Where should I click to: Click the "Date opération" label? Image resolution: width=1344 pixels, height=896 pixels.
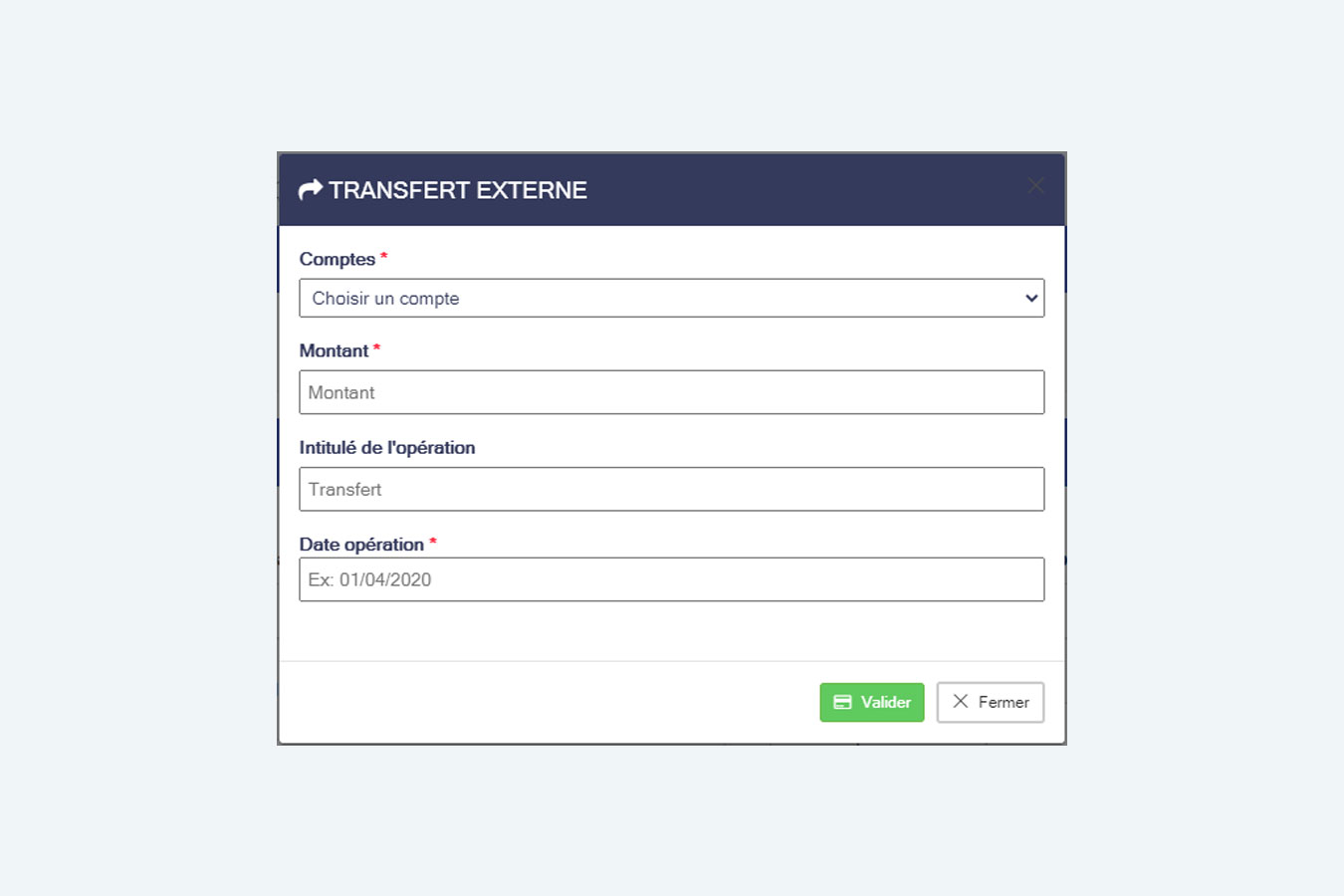361,545
